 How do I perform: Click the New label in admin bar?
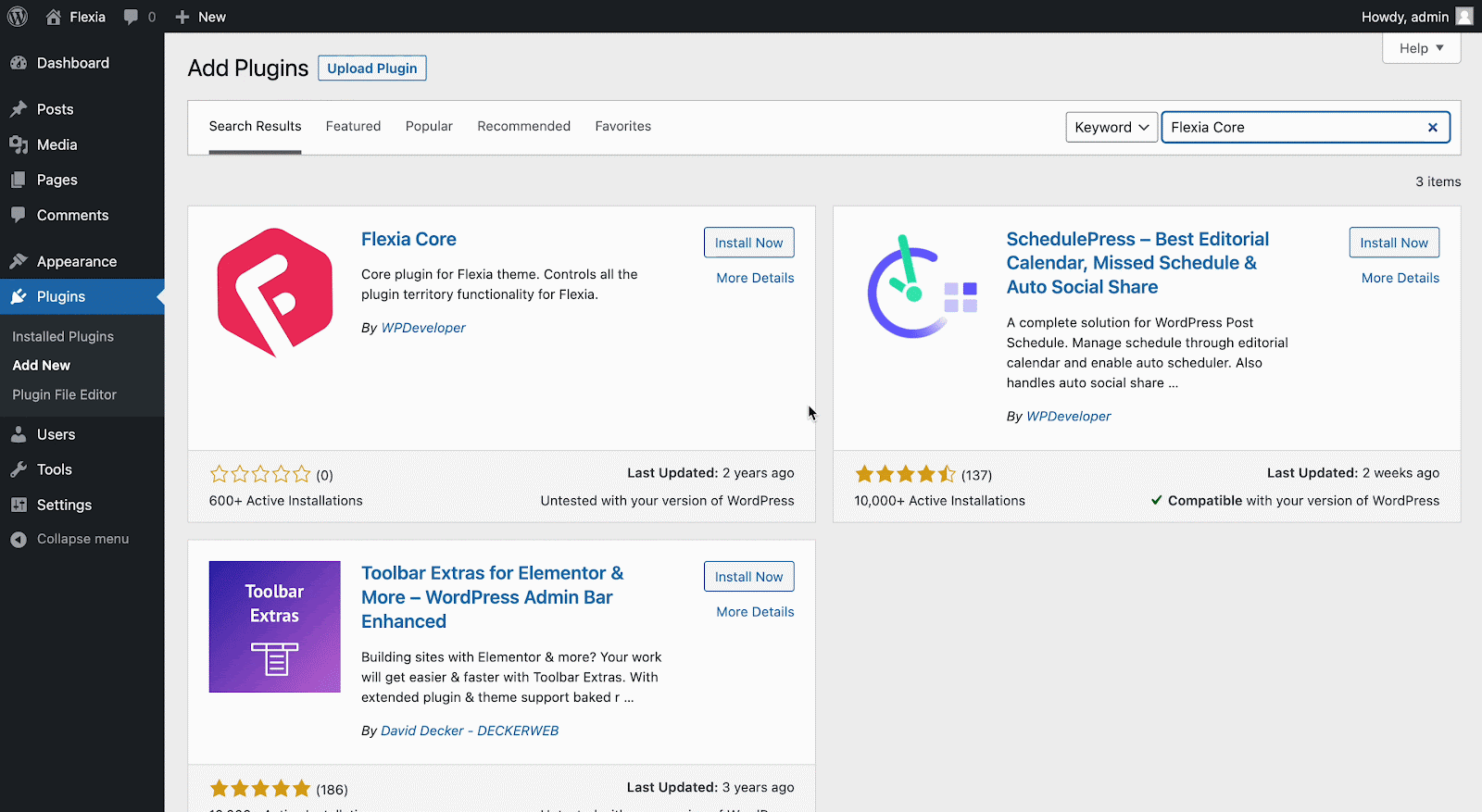212,17
